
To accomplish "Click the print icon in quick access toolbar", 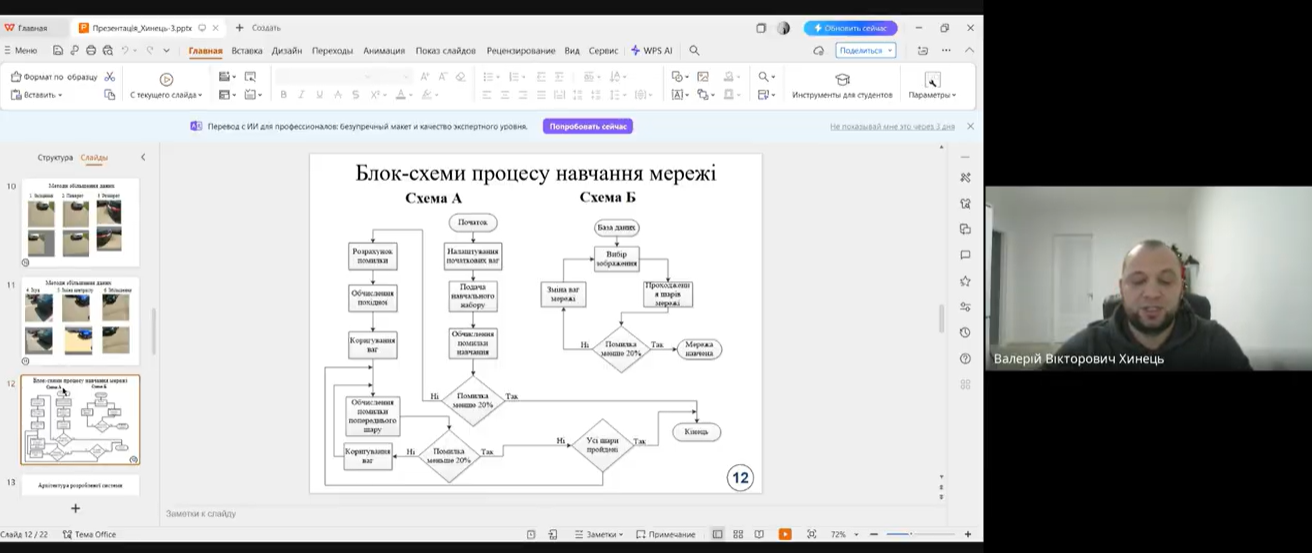I will [x=91, y=50].
